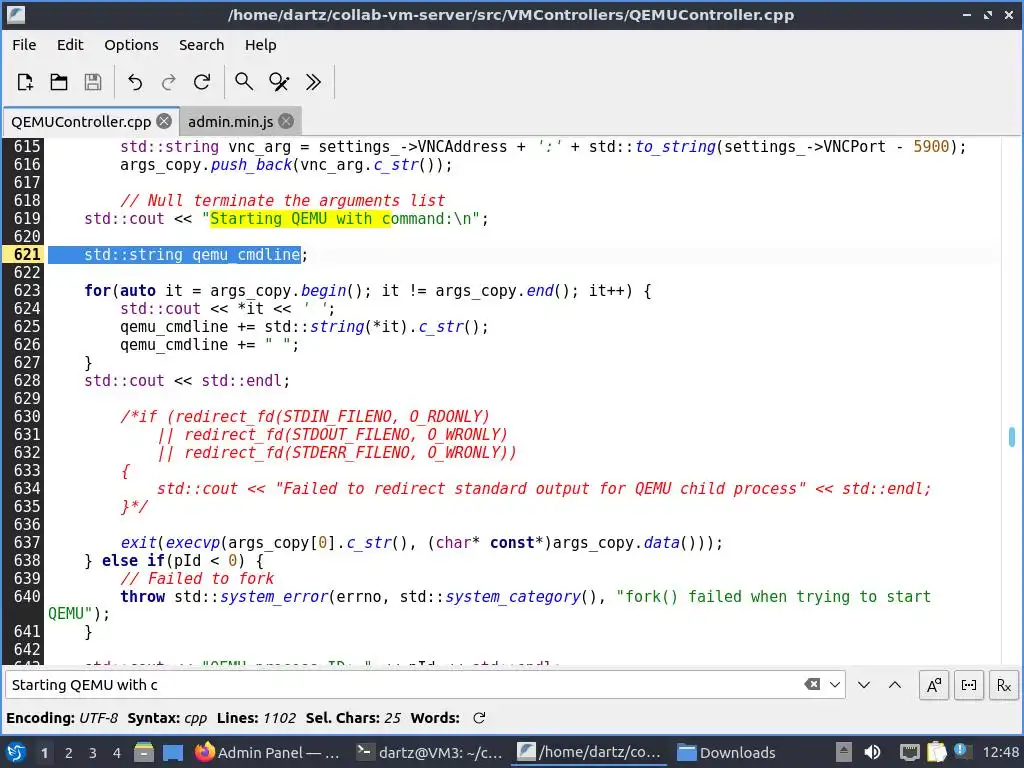The height and width of the screenshot is (768, 1024).
Task: Switch to workspace 1
Action: (x=44, y=753)
